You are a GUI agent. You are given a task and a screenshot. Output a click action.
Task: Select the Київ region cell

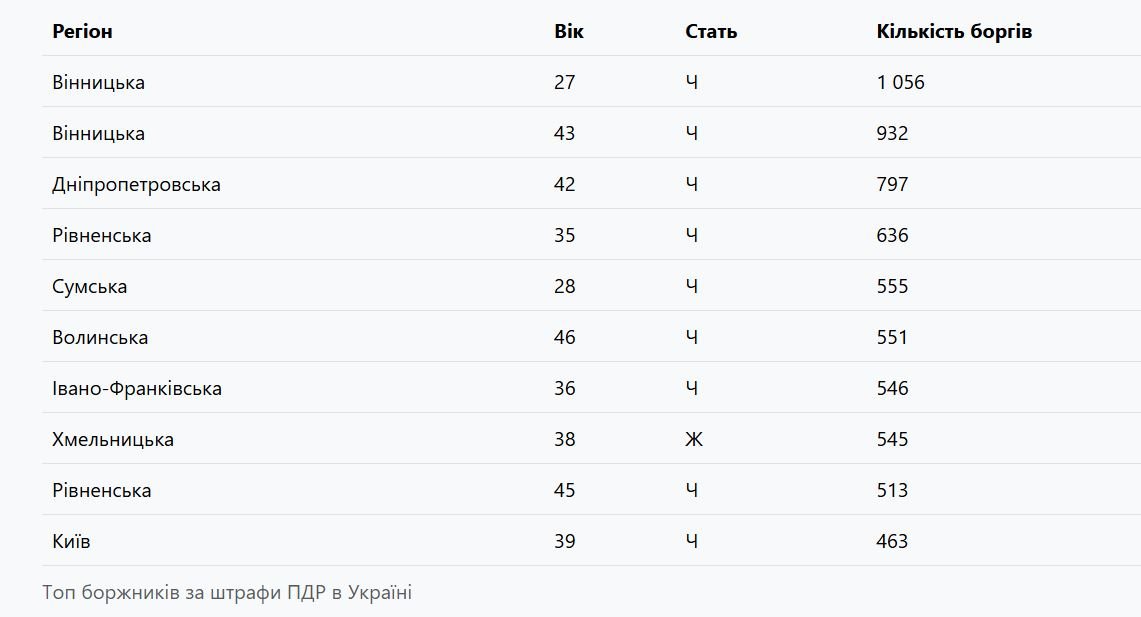[72, 542]
